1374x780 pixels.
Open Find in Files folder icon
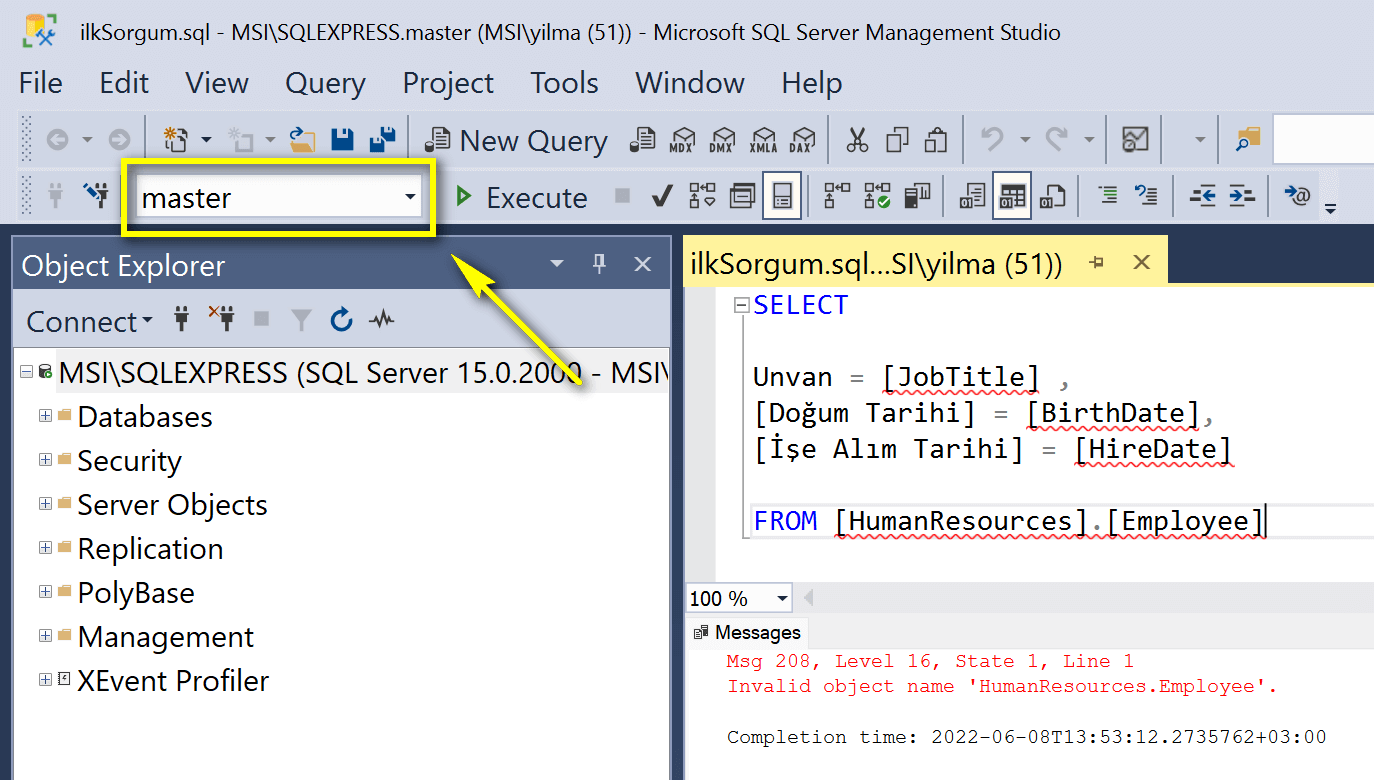tap(1248, 140)
